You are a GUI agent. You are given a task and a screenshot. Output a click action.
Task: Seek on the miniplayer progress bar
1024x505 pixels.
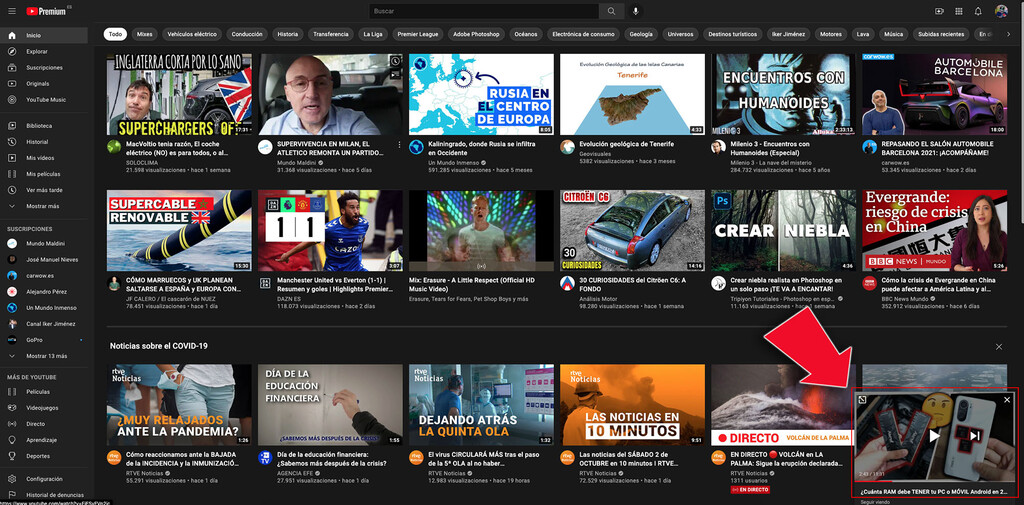[935, 481]
